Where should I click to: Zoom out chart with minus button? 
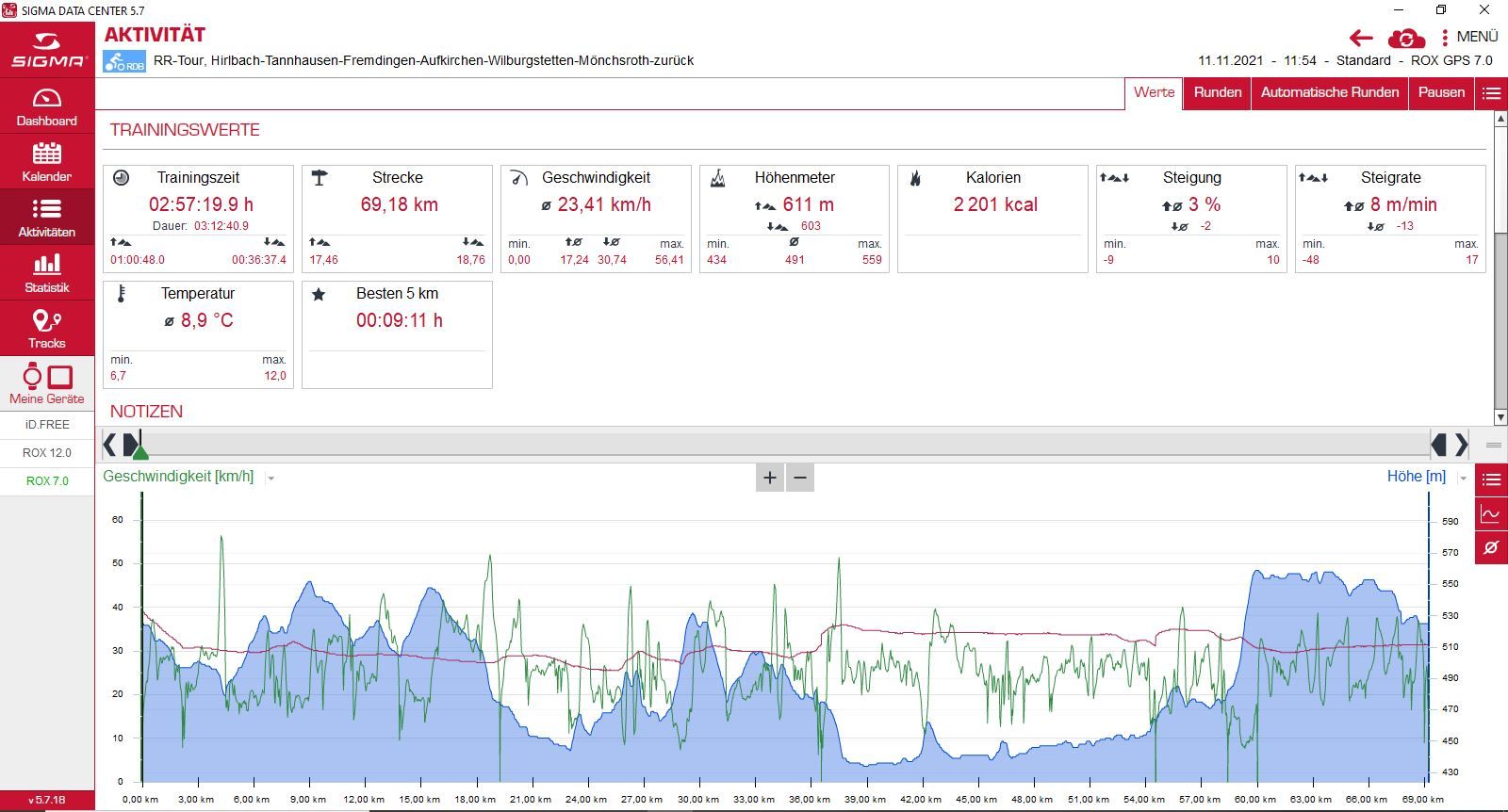tap(800, 478)
